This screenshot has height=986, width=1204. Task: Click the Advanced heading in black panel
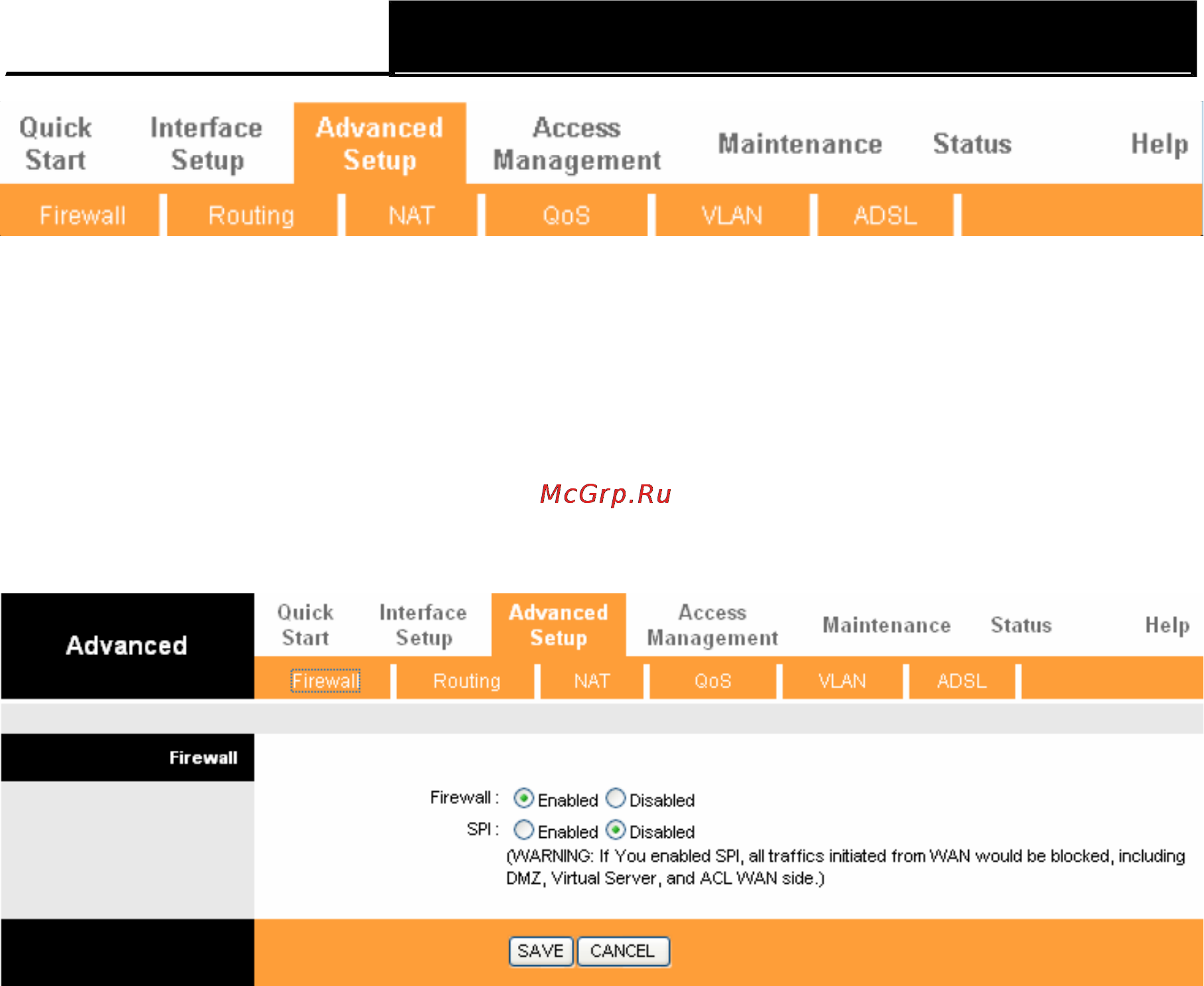coord(127,645)
